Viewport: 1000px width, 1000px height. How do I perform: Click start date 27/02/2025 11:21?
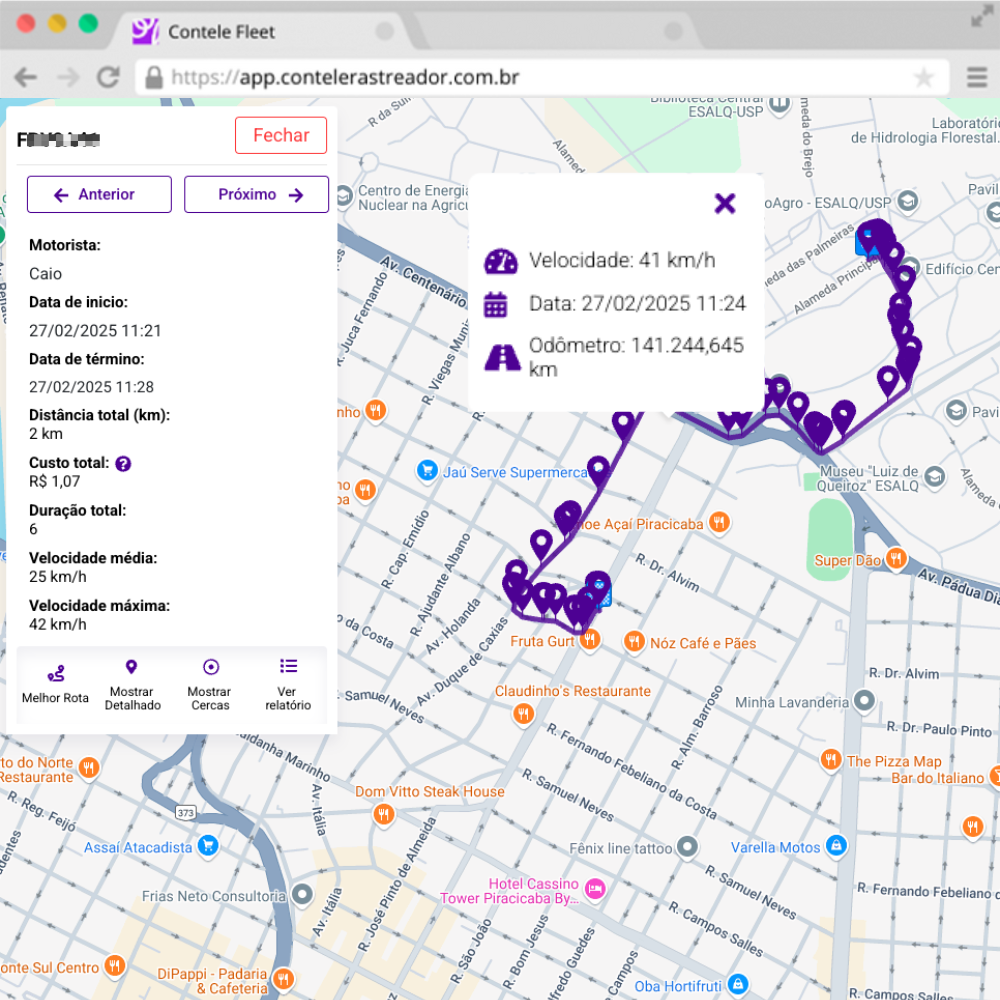coord(95,330)
